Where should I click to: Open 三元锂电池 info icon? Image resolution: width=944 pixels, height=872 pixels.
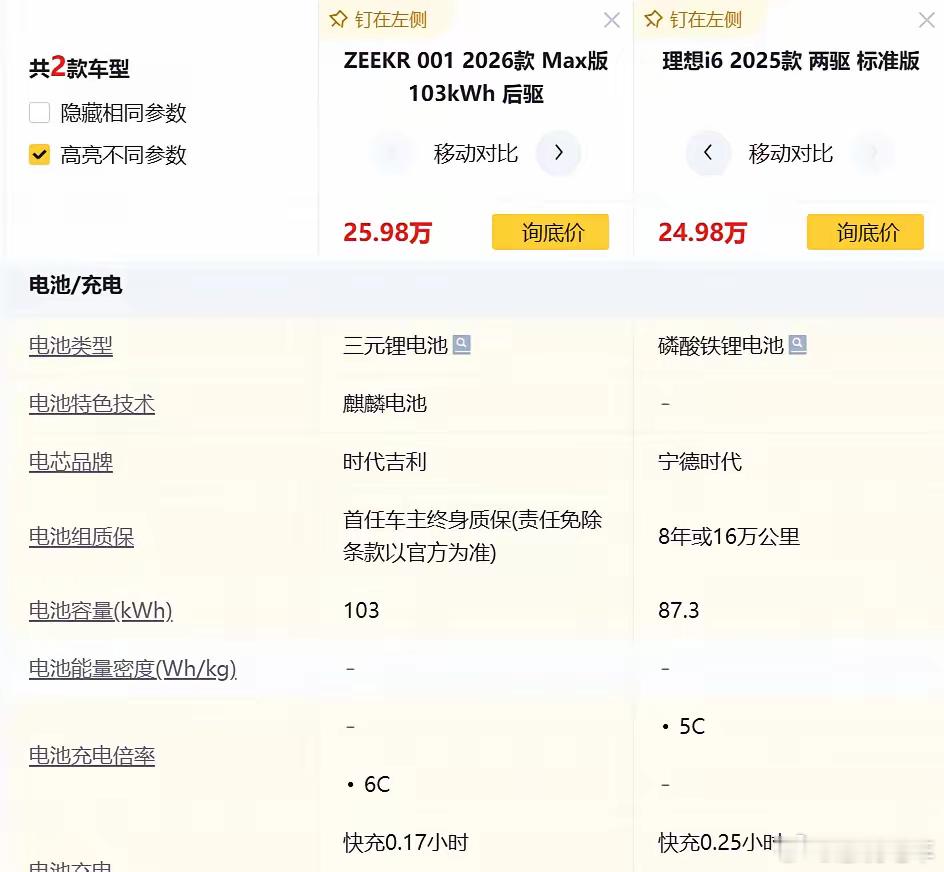[461, 345]
